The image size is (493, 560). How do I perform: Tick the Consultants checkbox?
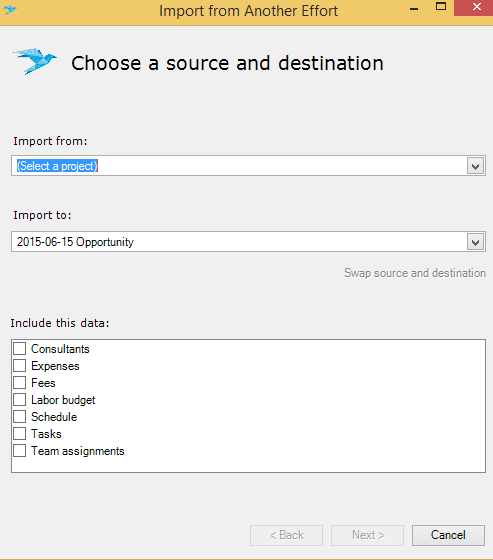(20, 349)
